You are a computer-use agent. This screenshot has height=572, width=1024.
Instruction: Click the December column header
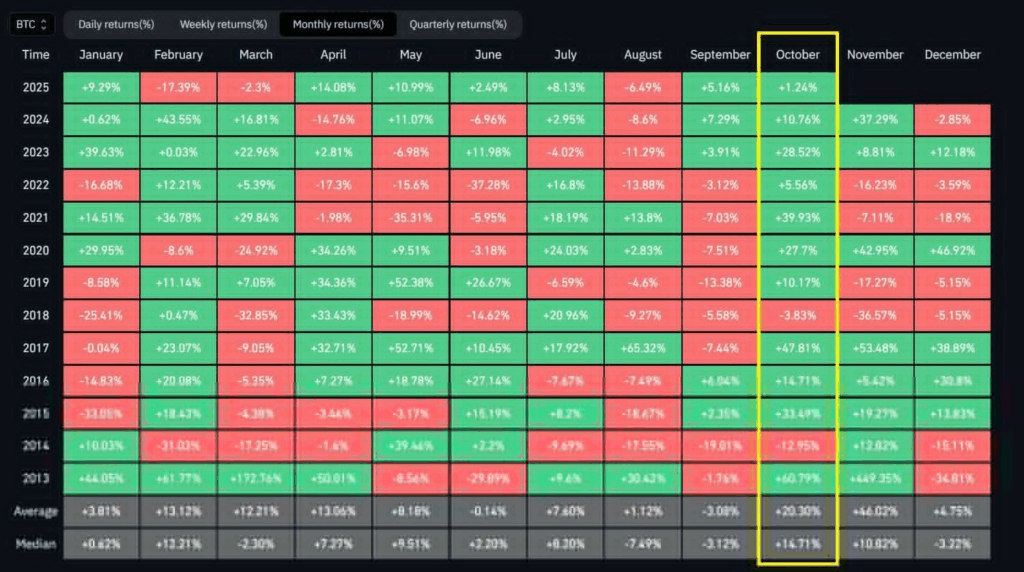pos(952,55)
